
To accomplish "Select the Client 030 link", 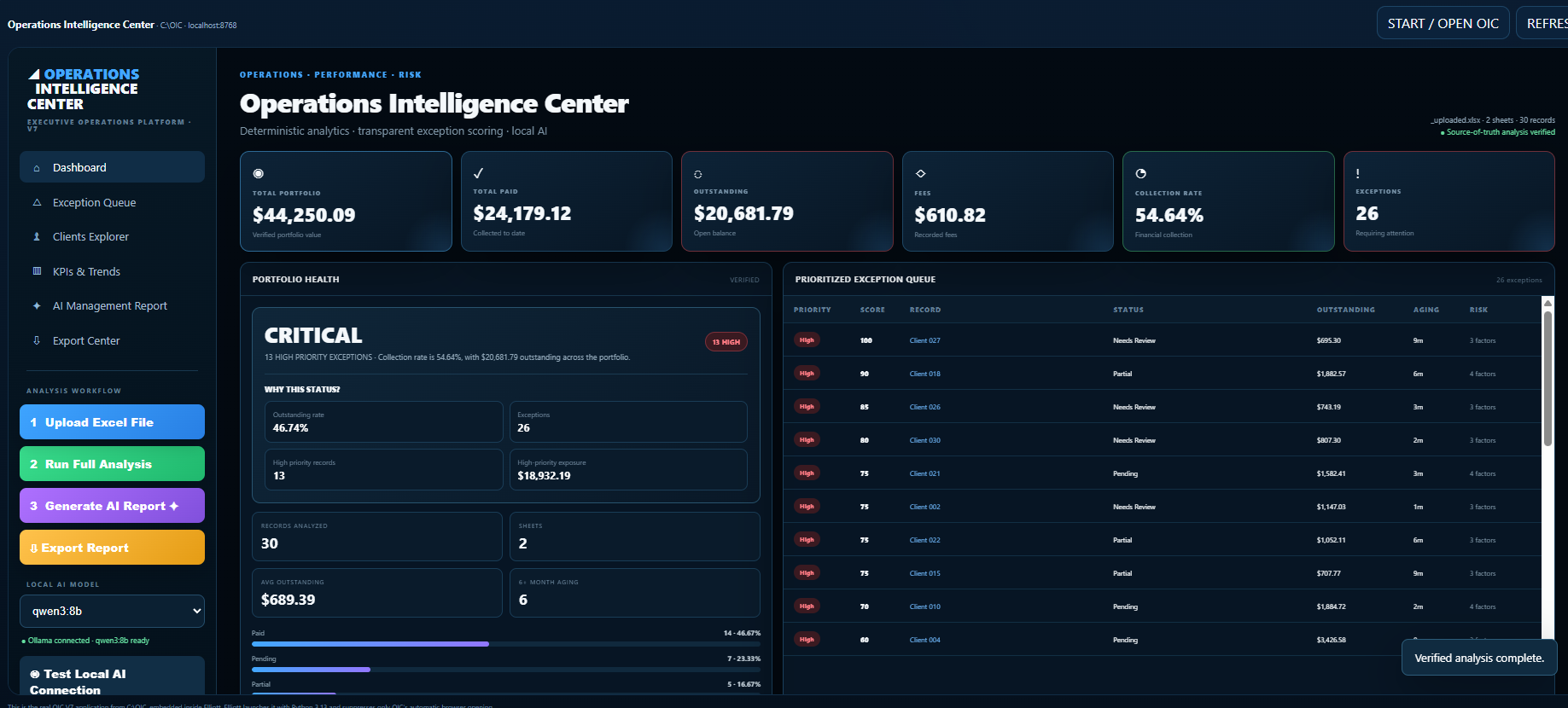I will point(924,440).
